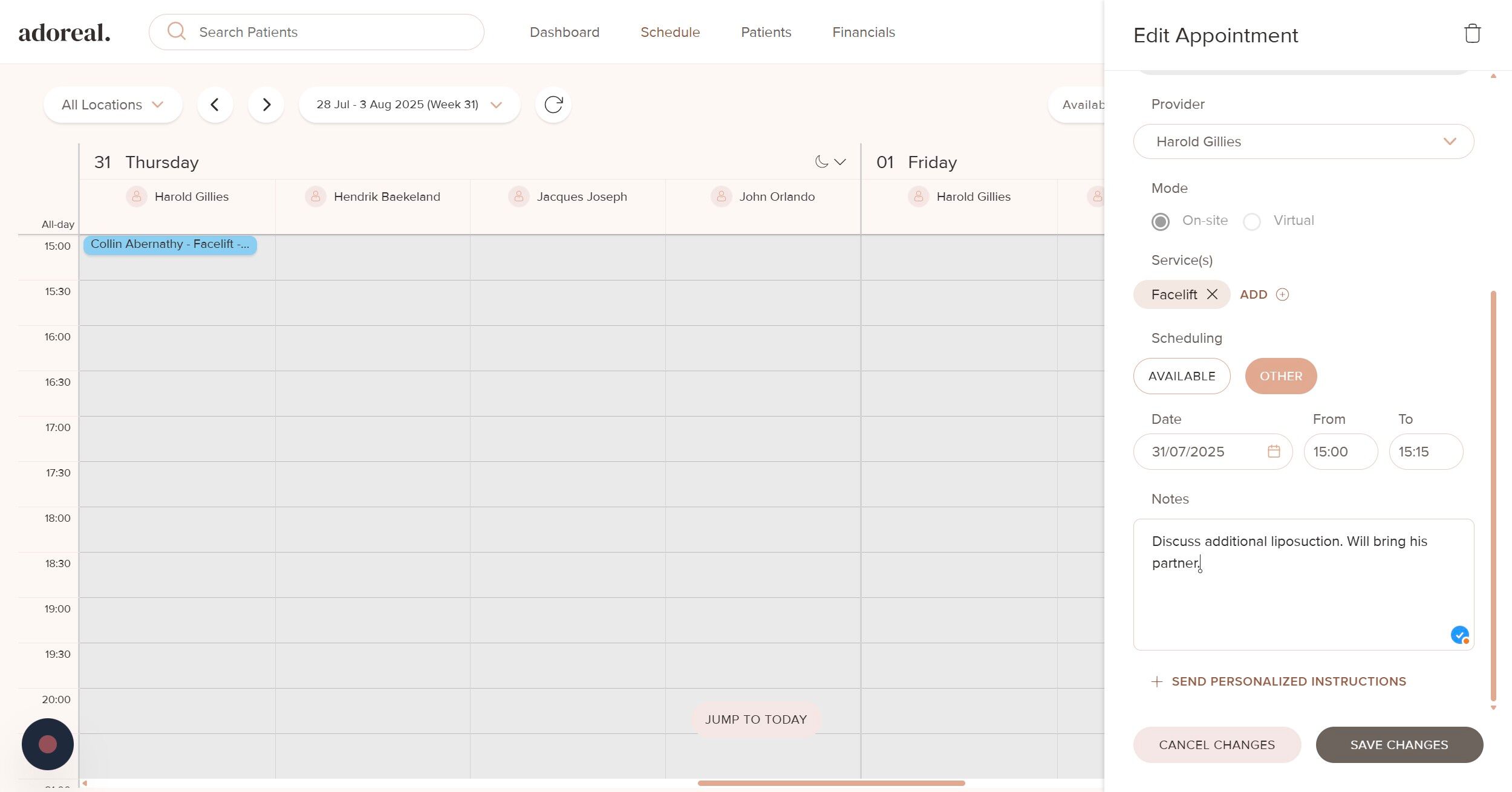Open the week range date picker
The image size is (1512, 792).
coord(409,105)
